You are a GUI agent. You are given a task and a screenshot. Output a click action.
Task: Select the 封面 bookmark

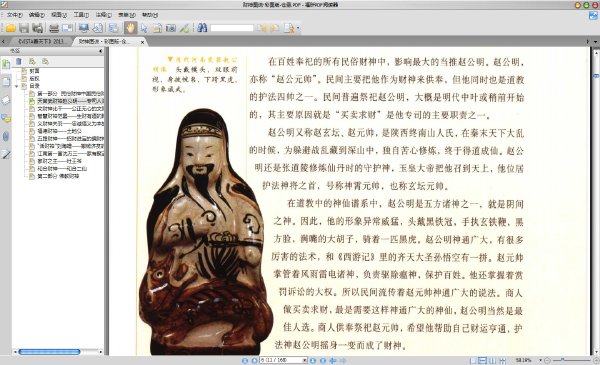(x=34, y=71)
